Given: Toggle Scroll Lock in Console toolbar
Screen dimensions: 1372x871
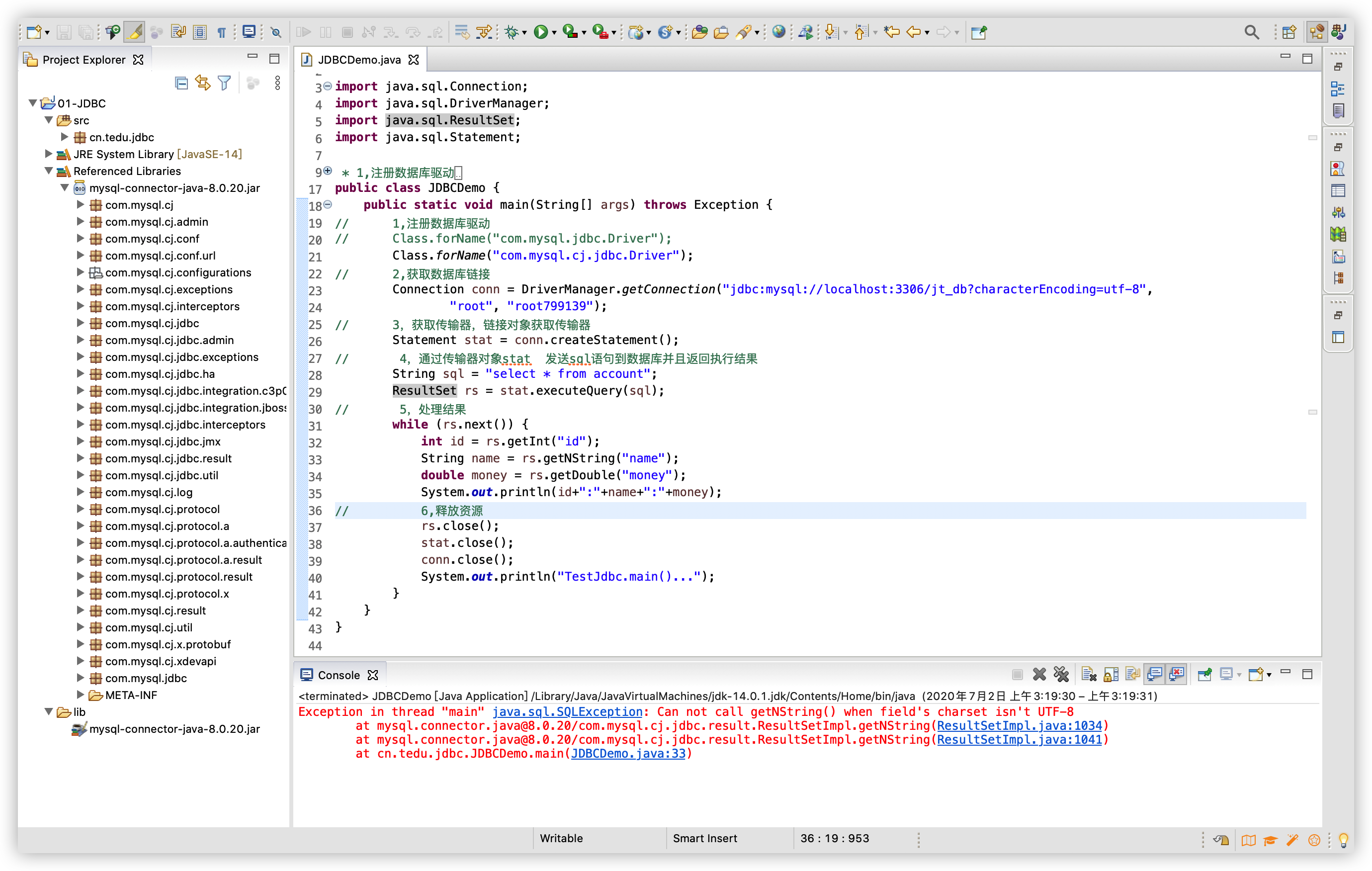Looking at the screenshot, I should click(x=1111, y=675).
